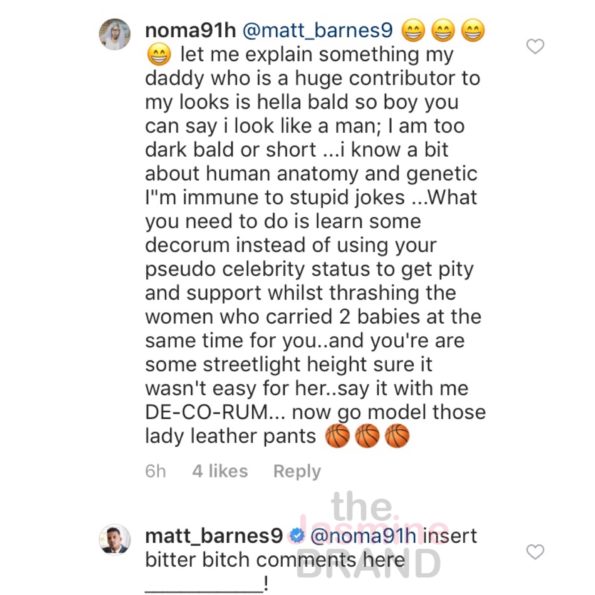Click the first grinning emoji after @matt_barnes9
Image resolution: width=595 pixels, height=595 pixels.
(413, 31)
